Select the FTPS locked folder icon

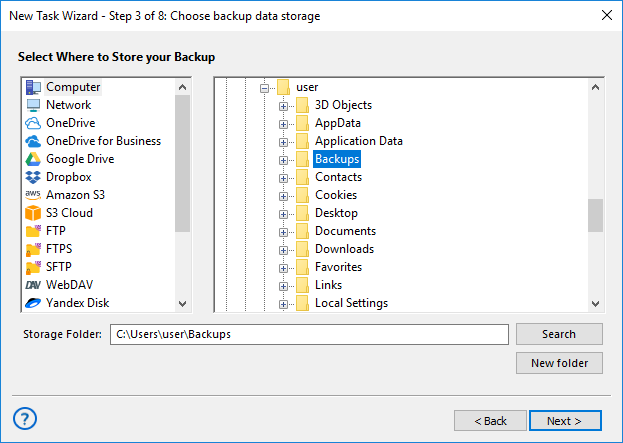(x=33, y=249)
